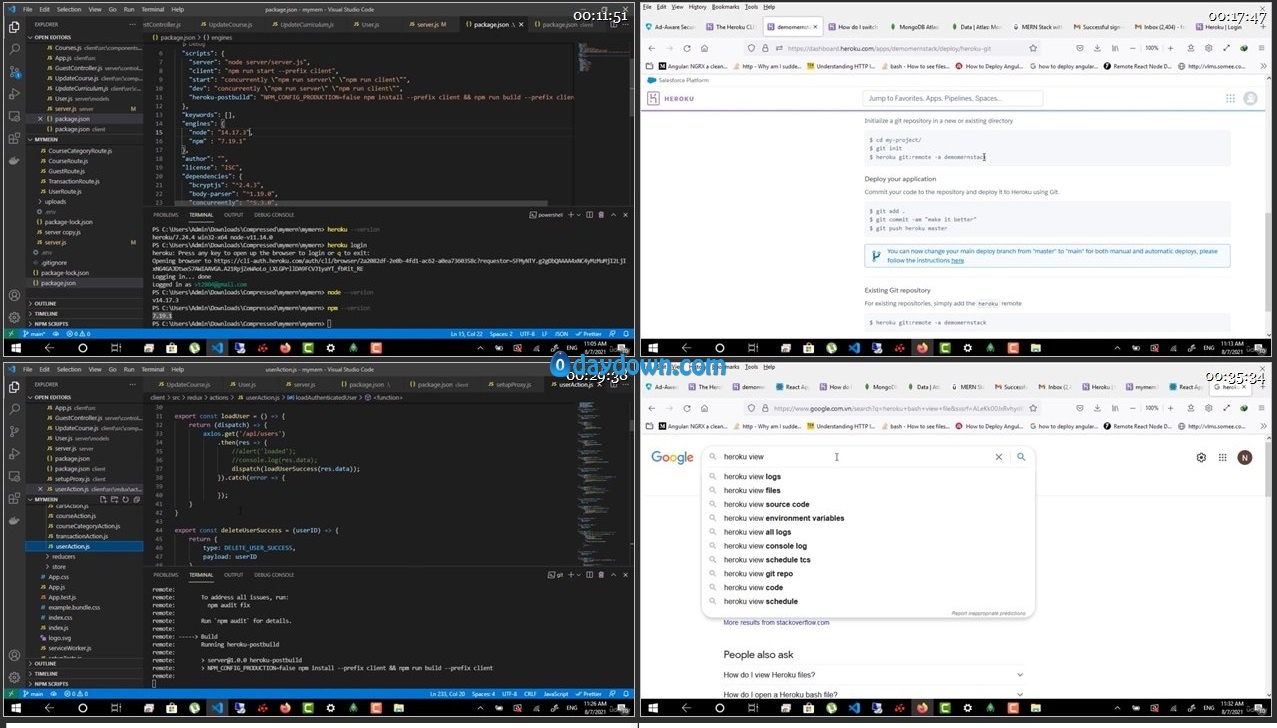The width and height of the screenshot is (1277, 728).
Task: Click the 'here' link in the Heroku deploy notice
Action: point(957,260)
